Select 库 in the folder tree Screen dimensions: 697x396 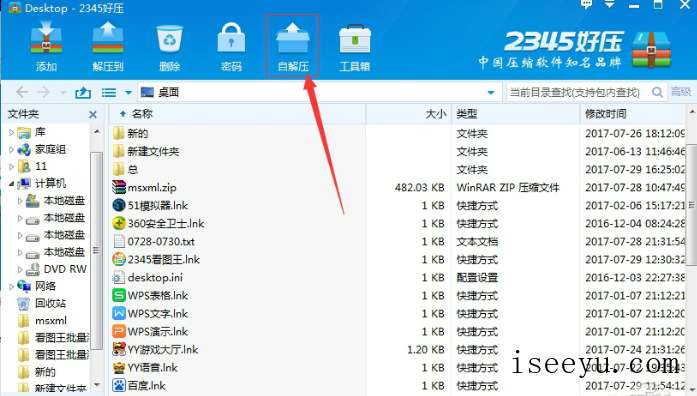(x=40, y=132)
